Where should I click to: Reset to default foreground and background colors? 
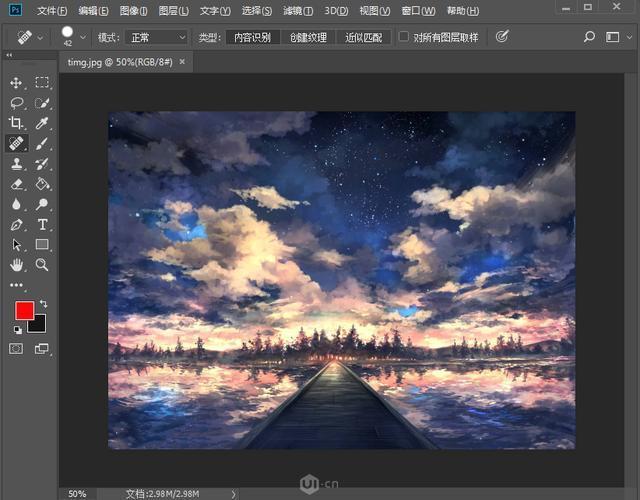(x=17, y=330)
